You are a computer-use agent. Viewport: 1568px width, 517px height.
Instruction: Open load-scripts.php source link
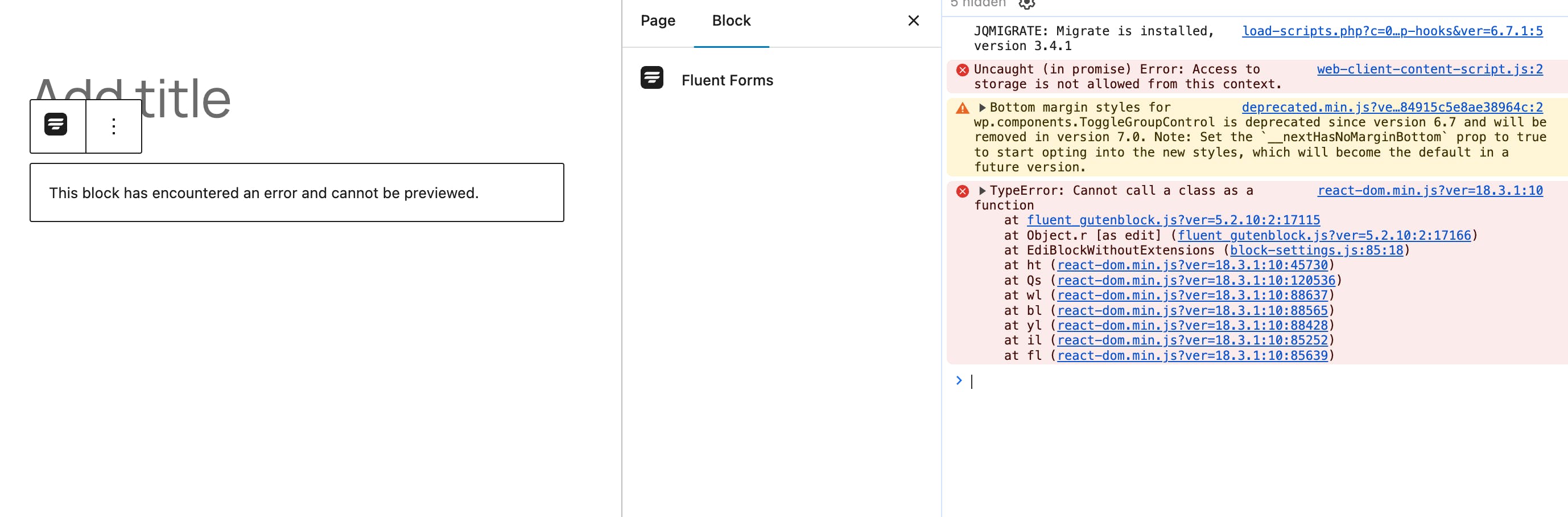[1392, 31]
